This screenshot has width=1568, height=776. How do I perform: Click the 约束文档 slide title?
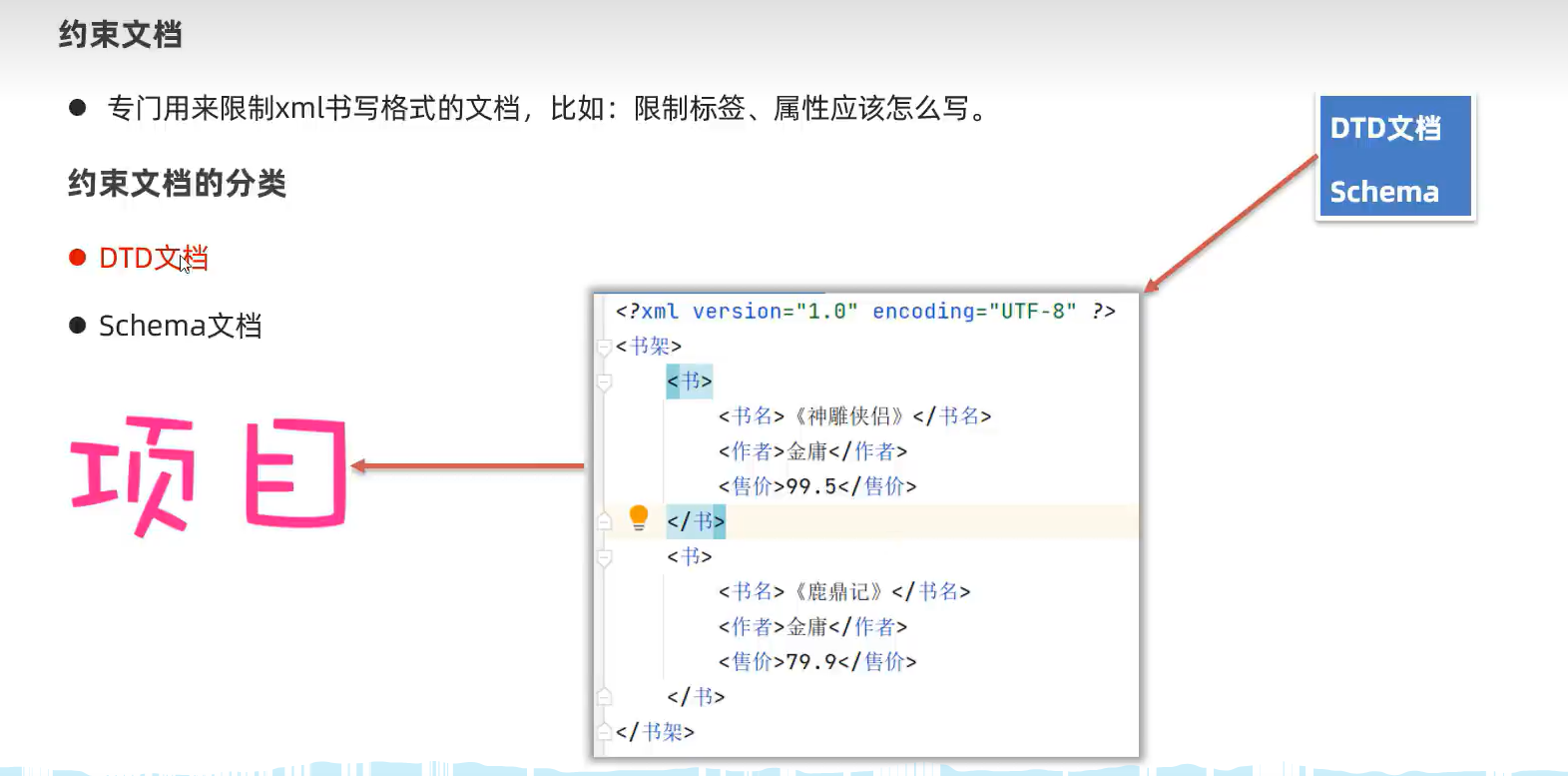coord(121,35)
